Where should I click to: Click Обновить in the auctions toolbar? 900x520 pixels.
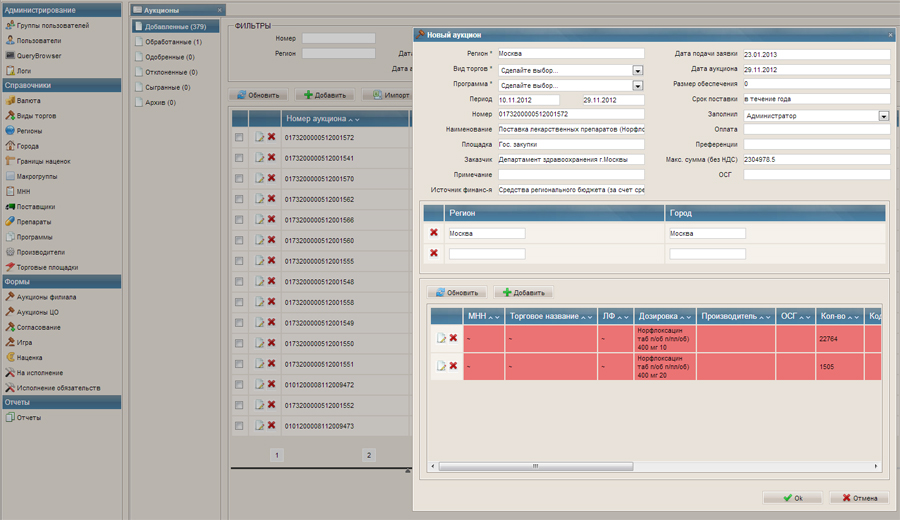[258, 95]
